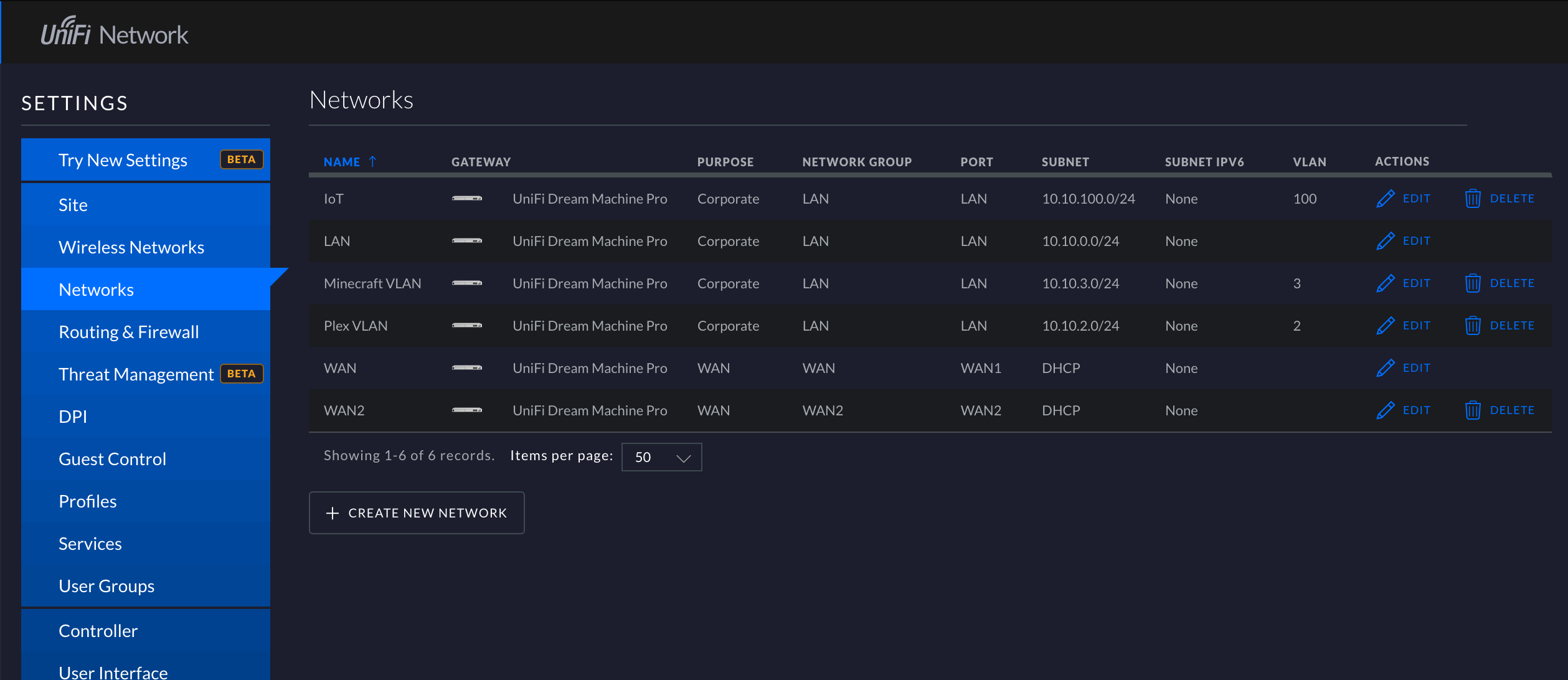Click the pencil edit icon for WAN row
1568x680 pixels.
tap(1385, 368)
